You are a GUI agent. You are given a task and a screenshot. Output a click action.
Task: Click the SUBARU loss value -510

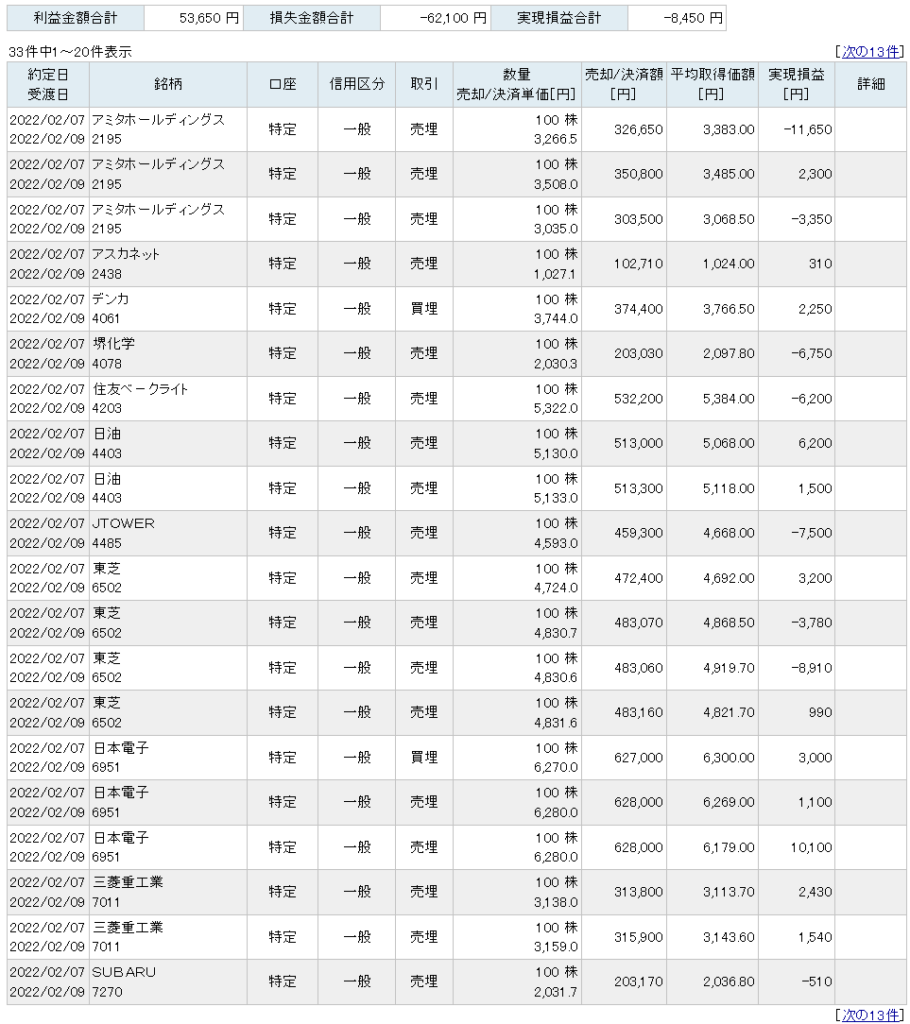click(819, 982)
